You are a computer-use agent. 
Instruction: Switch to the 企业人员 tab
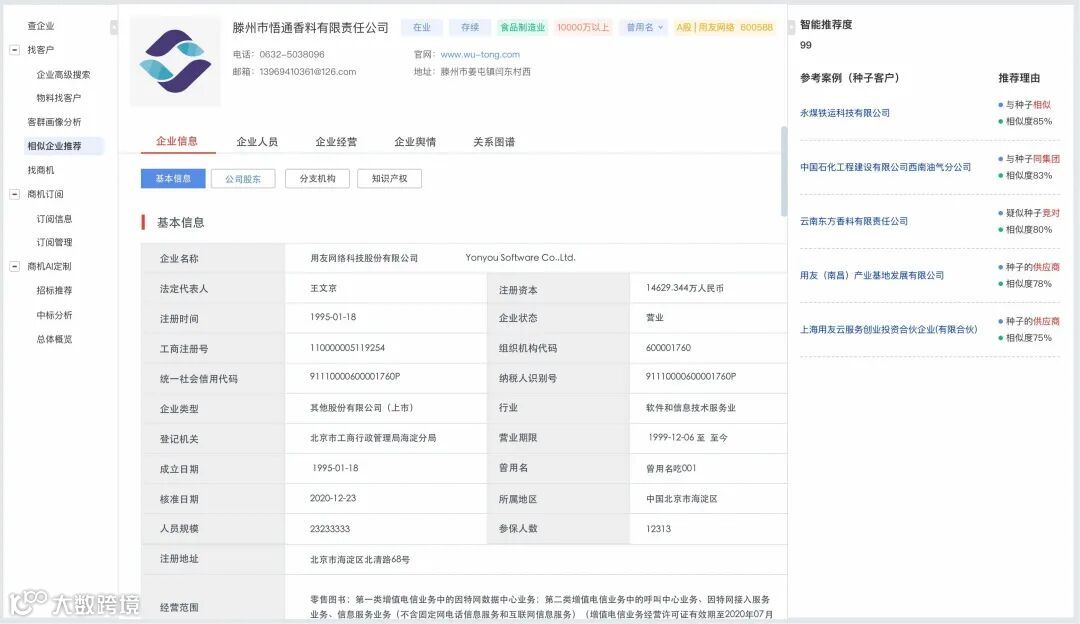tap(257, 142)
